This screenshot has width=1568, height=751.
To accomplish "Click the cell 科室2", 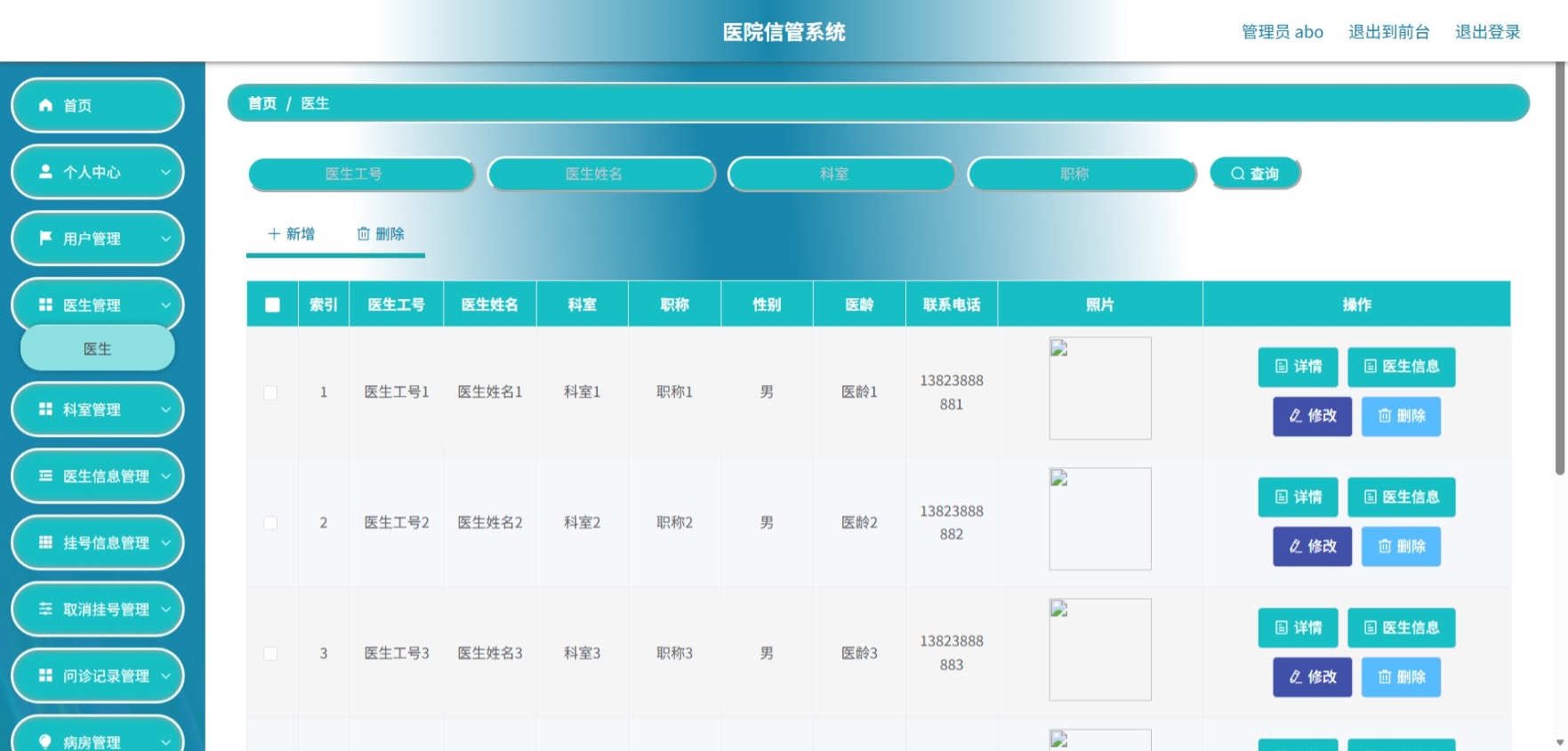I will (x=583, y=522).
